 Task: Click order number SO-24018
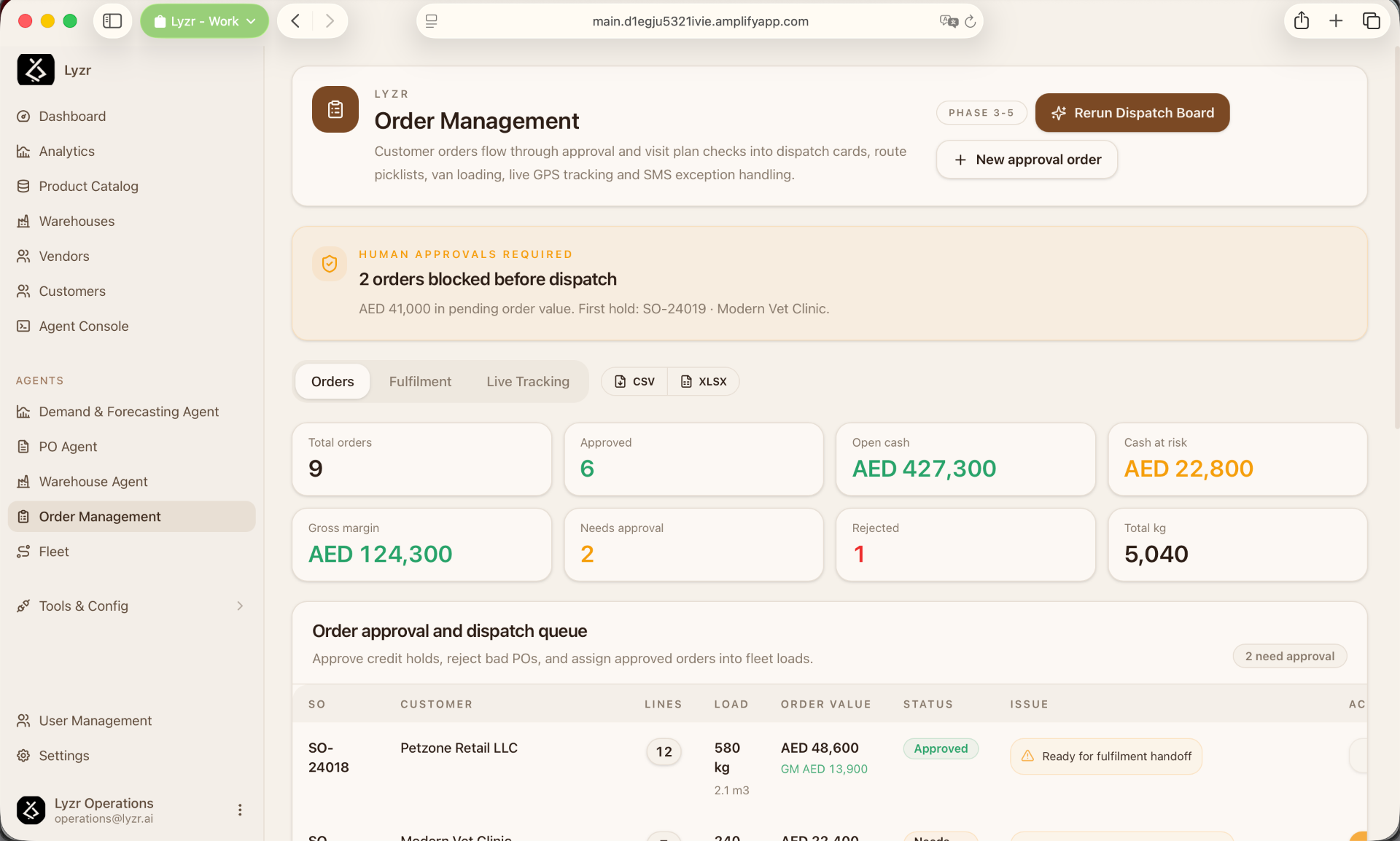329,757
